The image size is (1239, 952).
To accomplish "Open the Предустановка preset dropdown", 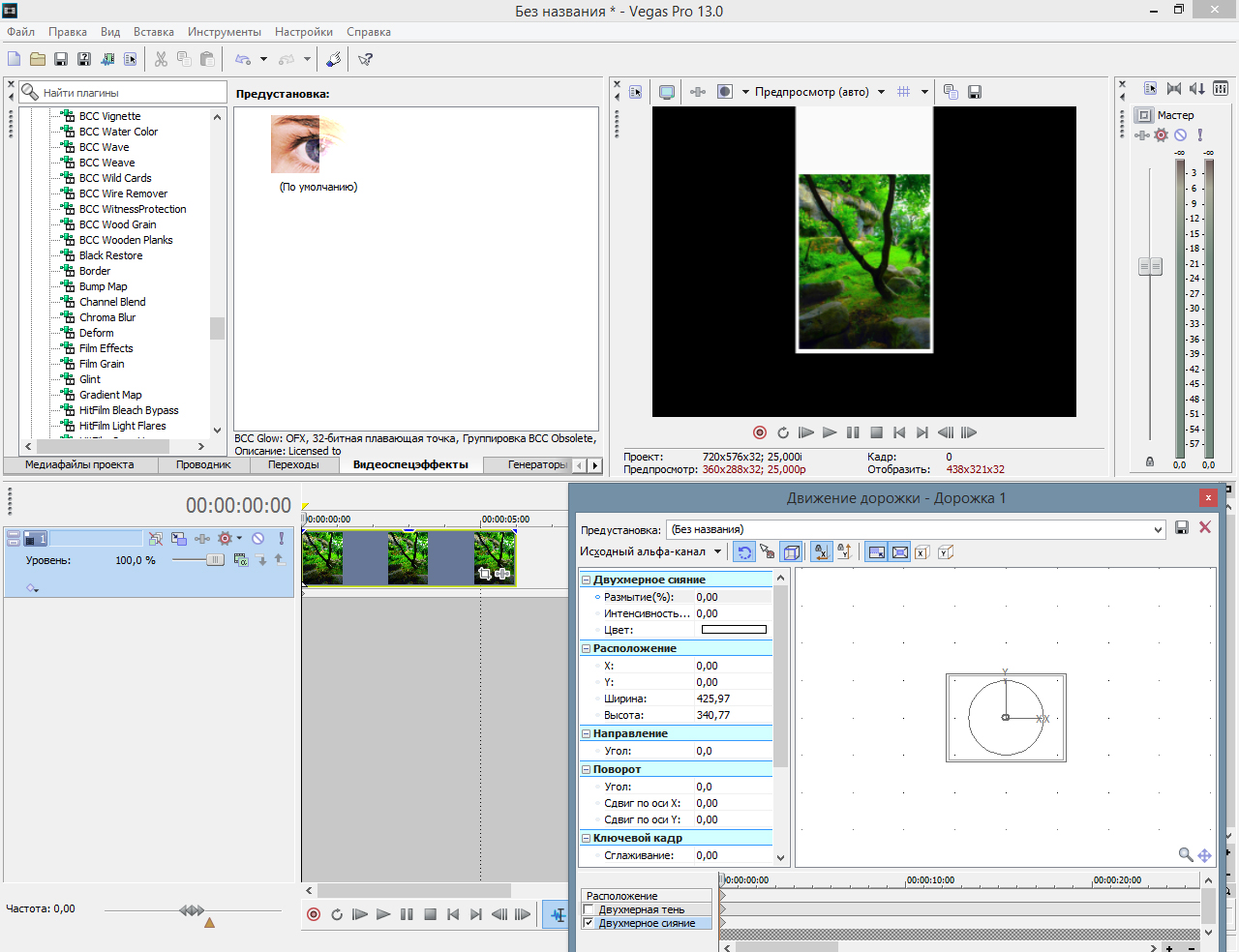I will tap(1158, 529).
